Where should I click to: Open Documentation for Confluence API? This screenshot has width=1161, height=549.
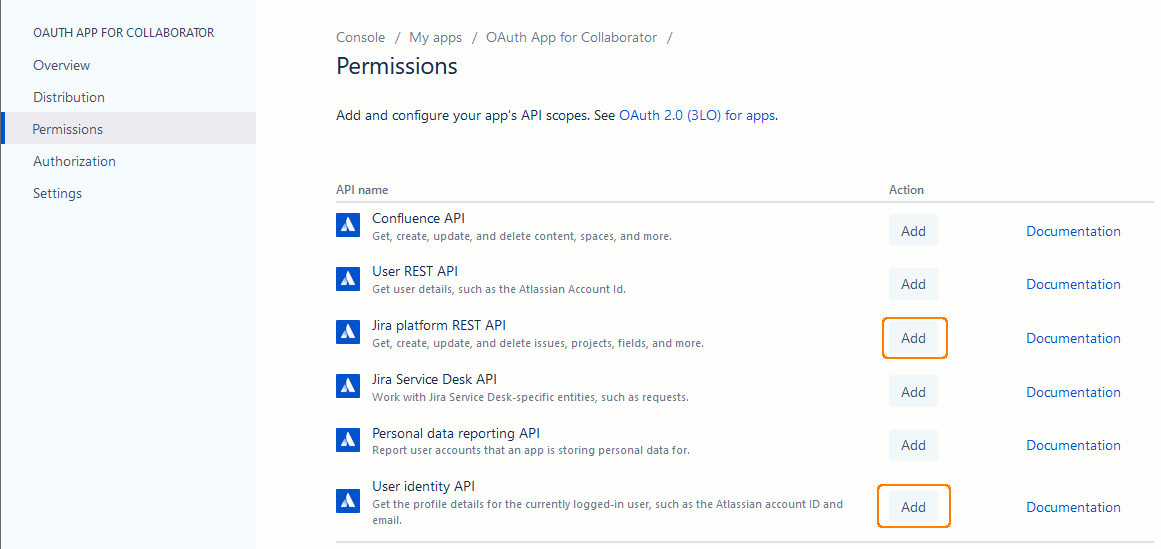1073,231
